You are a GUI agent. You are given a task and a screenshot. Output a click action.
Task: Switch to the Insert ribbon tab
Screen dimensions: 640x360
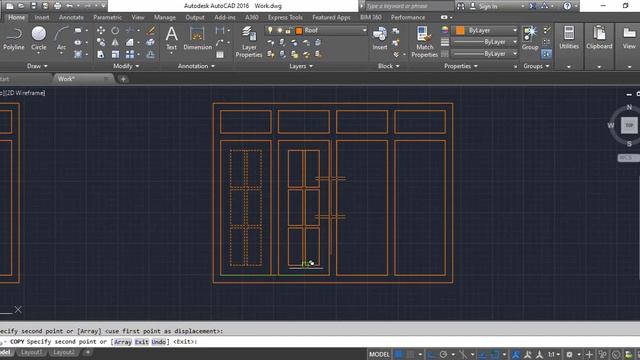click(42, 18)
